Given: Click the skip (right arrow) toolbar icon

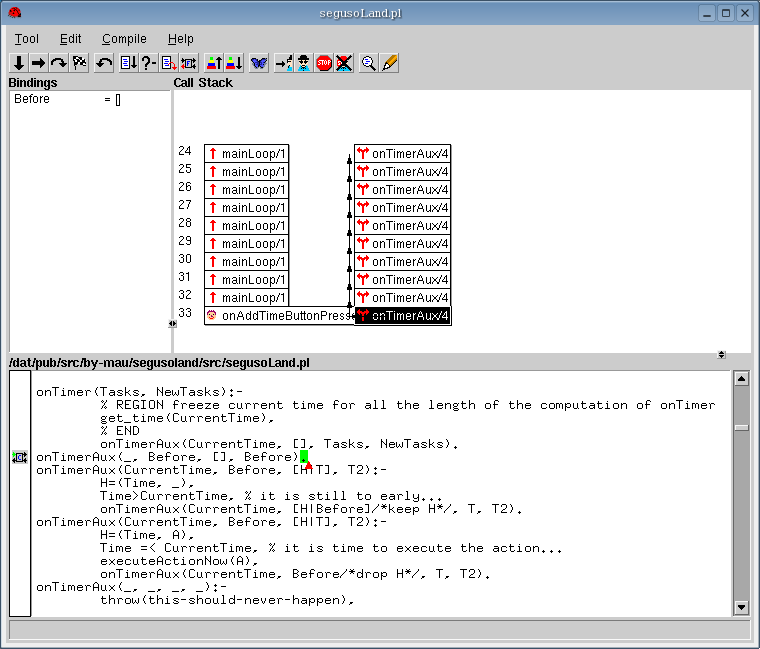Looking at the screenshot, I should coord(38,63).
